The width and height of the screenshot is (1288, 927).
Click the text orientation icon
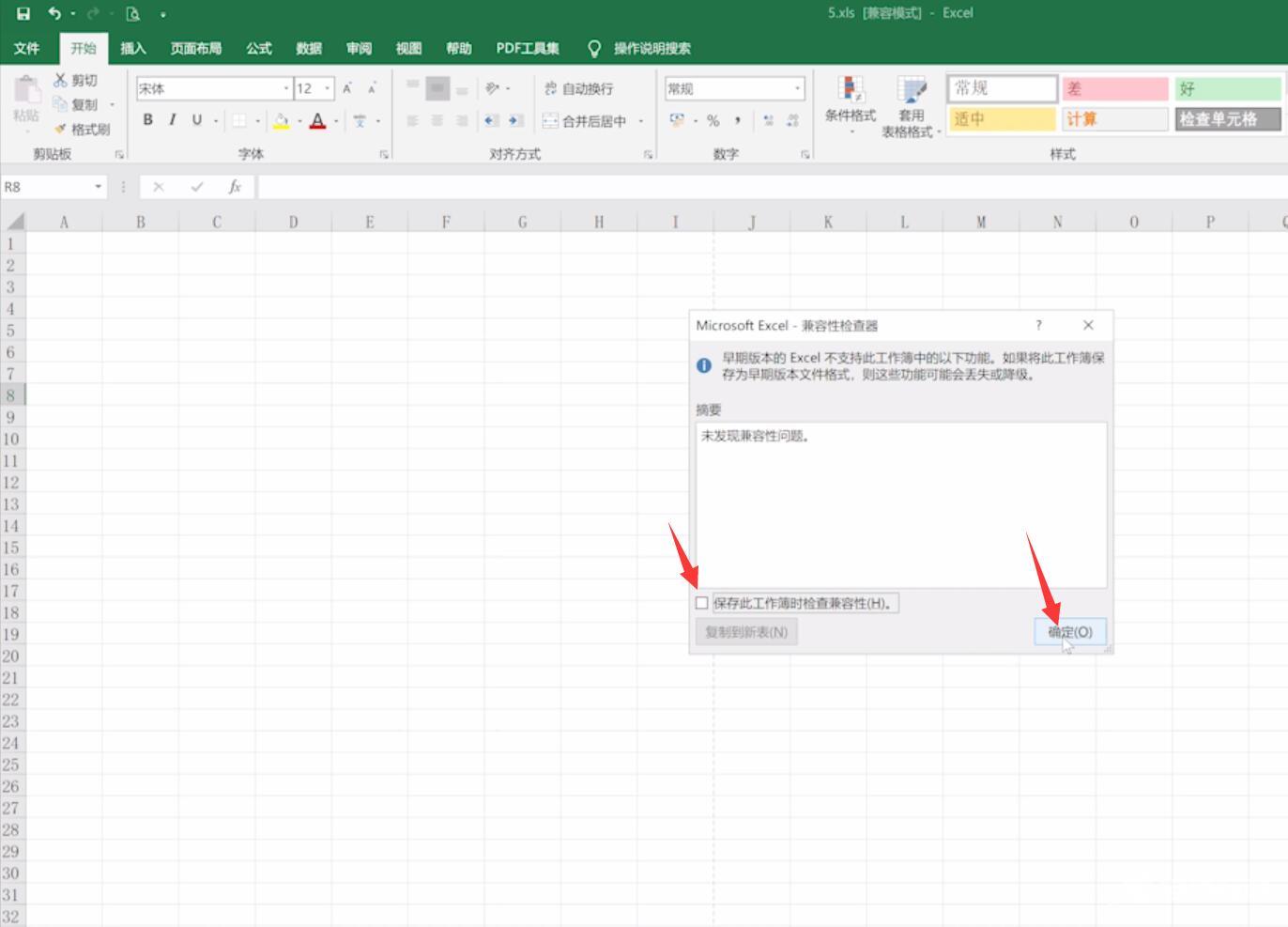point(492,88)
